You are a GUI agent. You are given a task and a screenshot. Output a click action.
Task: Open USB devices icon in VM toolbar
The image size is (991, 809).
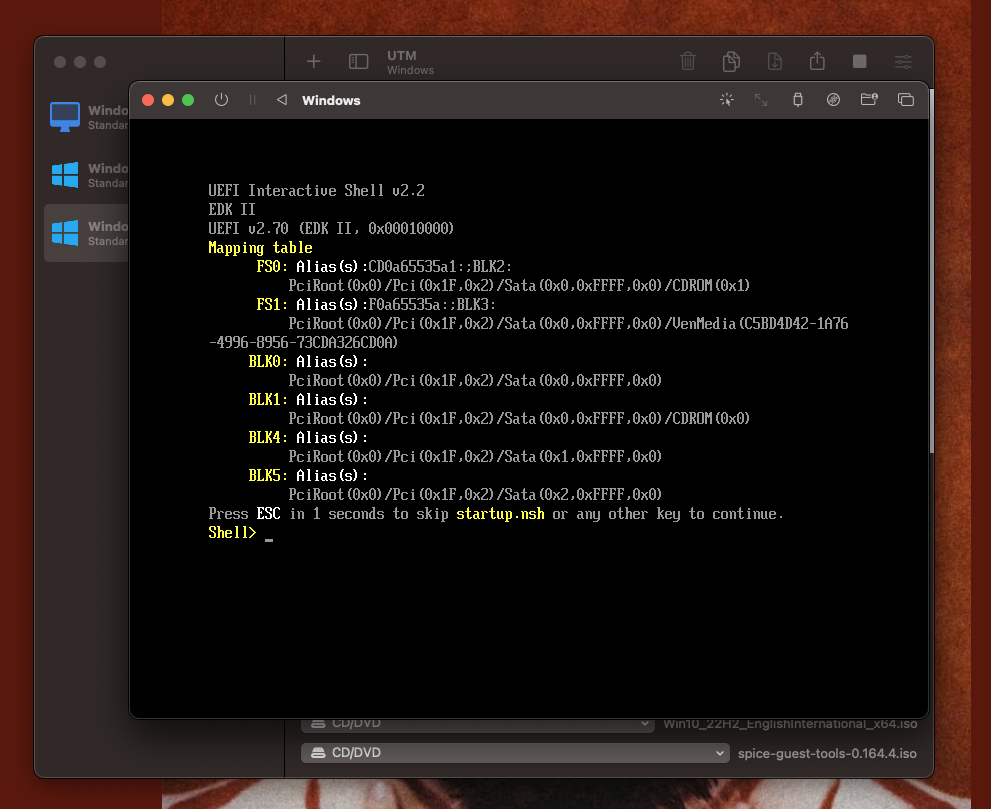coord(798,100)
